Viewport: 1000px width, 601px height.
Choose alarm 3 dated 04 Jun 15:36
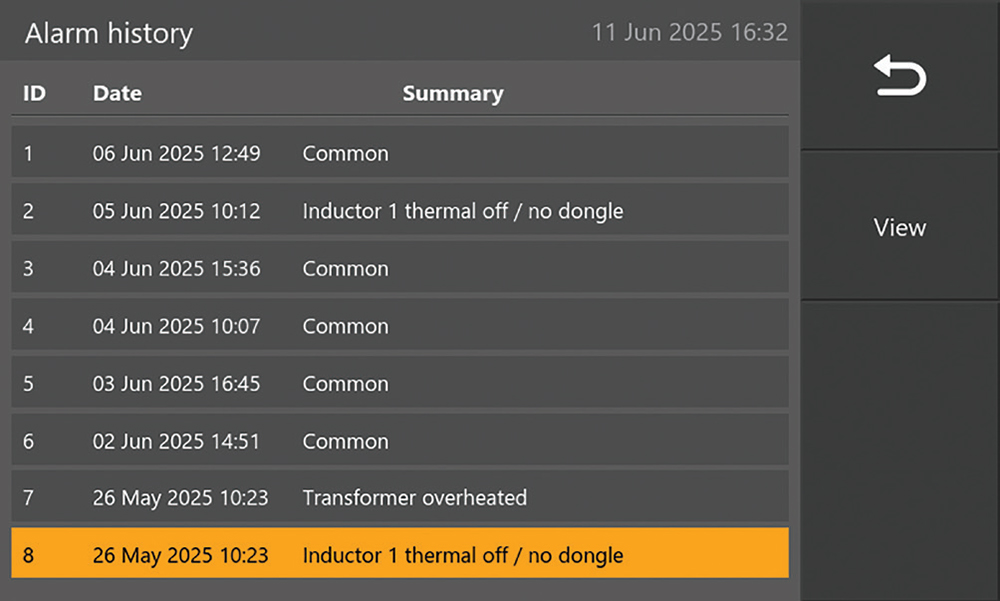pyautogui.click(x=400, y=269)
